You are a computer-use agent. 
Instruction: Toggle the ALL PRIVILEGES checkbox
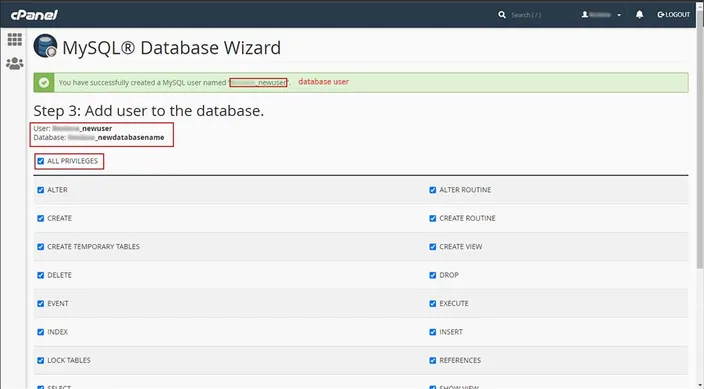tap(41, 161)
